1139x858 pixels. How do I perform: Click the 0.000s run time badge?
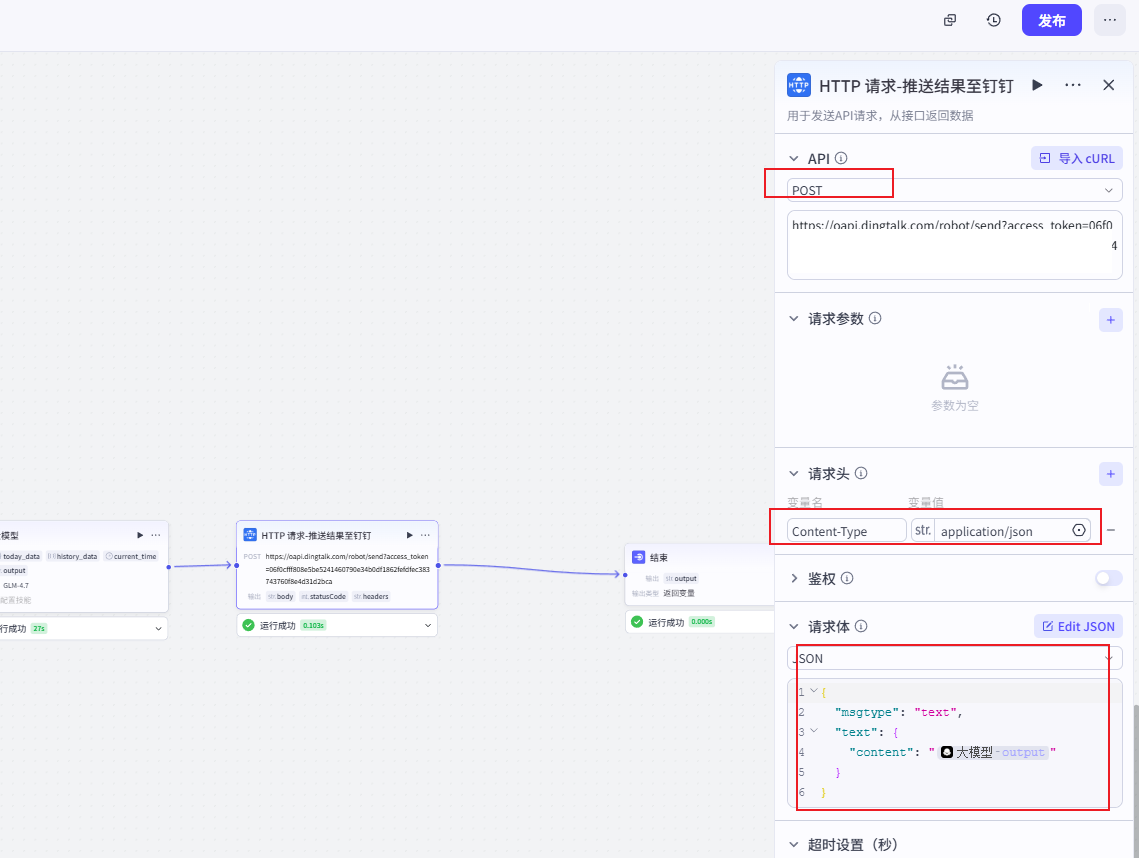click(702, 621)
